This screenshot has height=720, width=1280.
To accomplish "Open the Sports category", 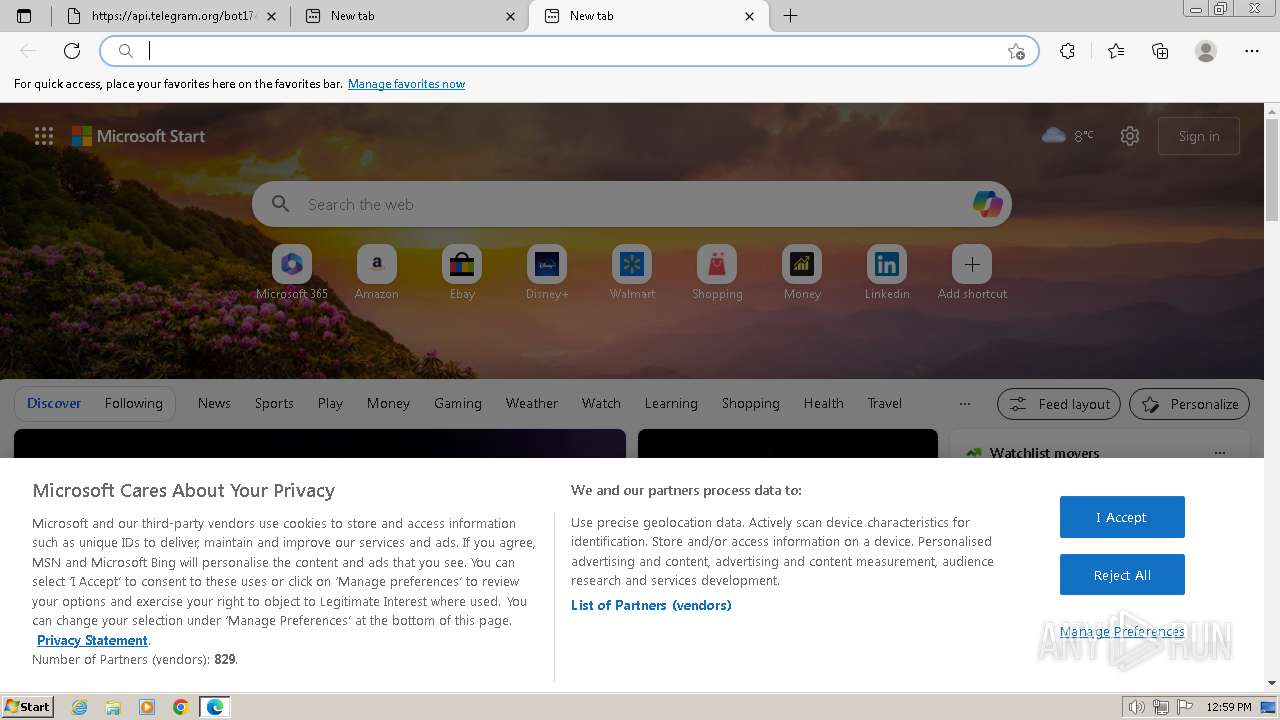I will 274,403.
